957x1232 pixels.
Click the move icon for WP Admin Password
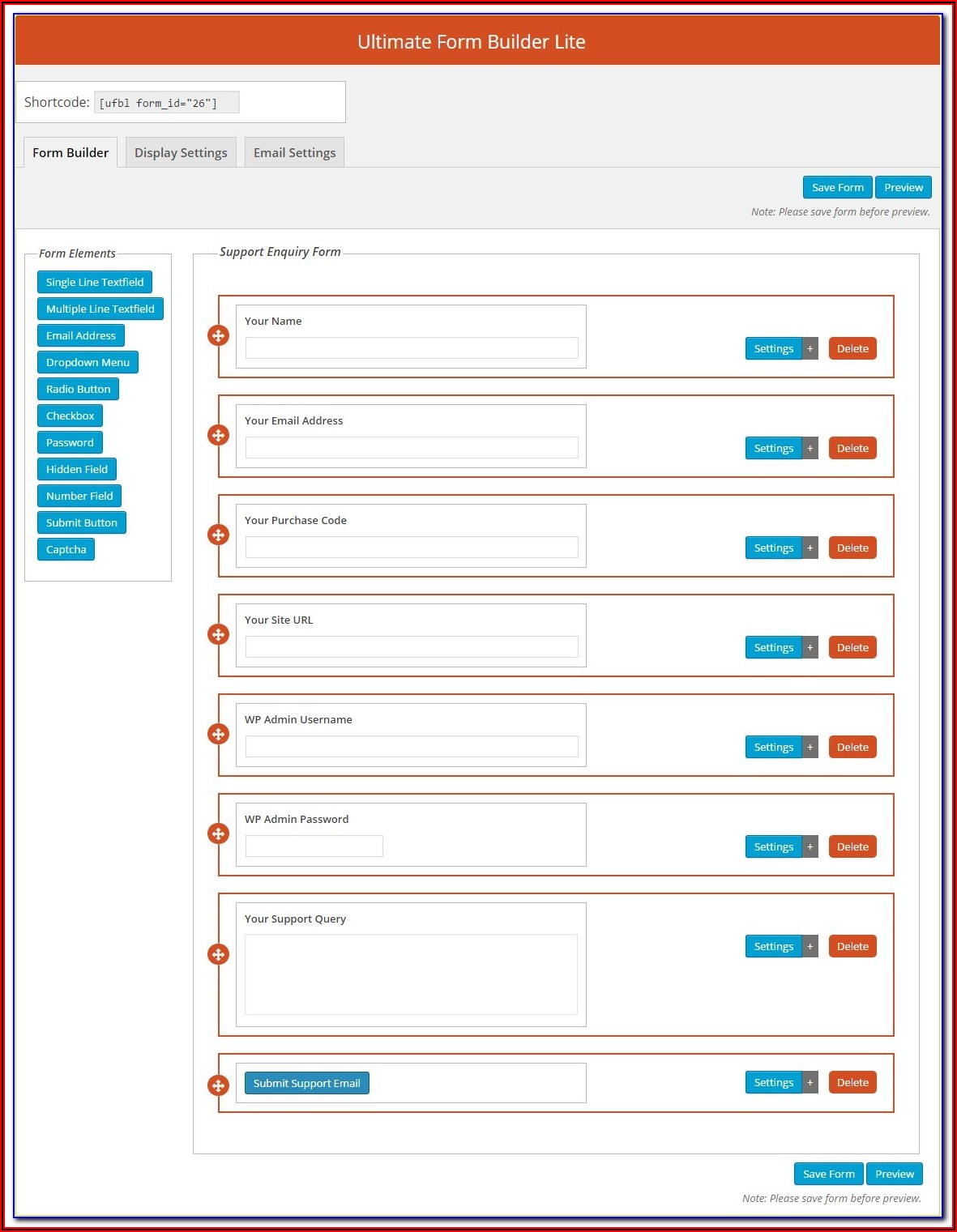[218, 833]
